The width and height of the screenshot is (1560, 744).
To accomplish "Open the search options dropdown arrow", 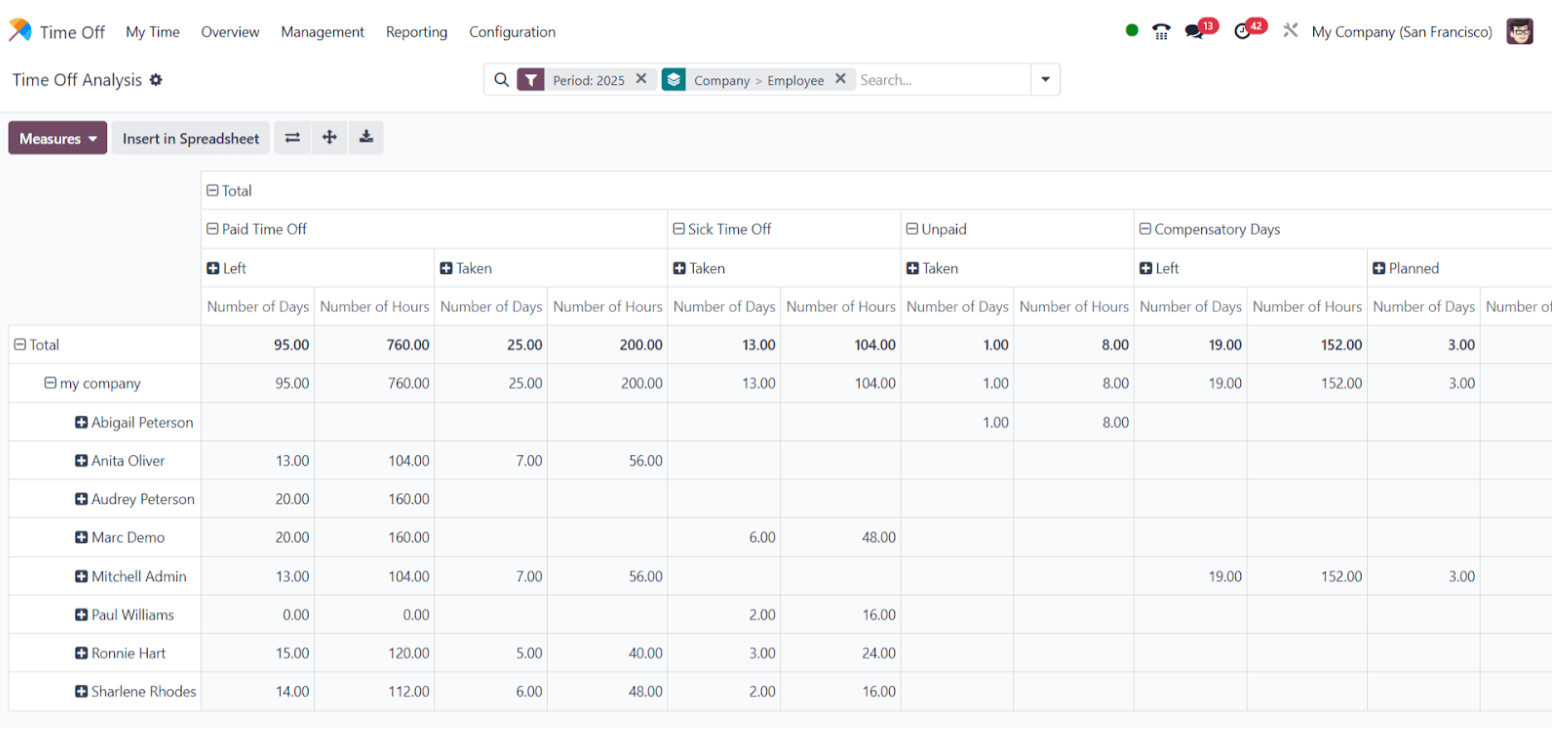I will 1045,80.
